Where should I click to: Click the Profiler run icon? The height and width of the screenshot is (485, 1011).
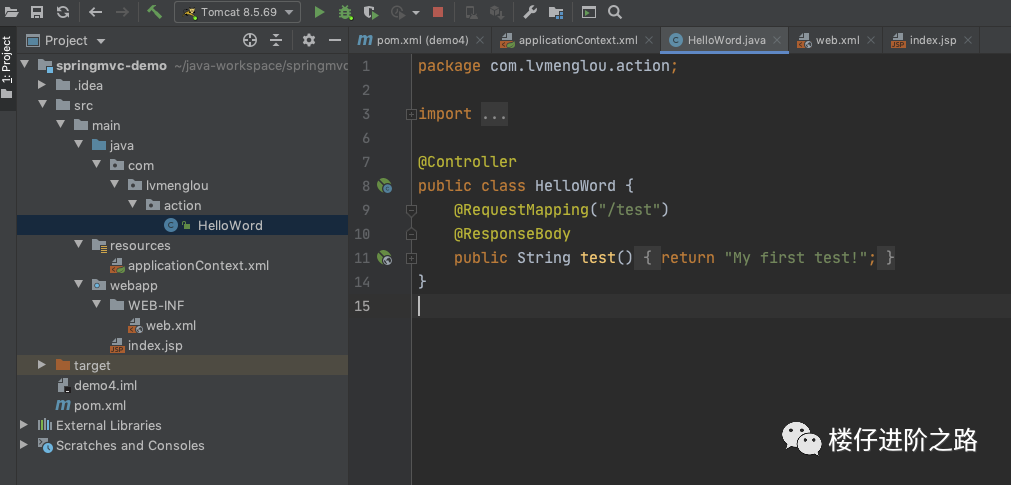point(398,12)
